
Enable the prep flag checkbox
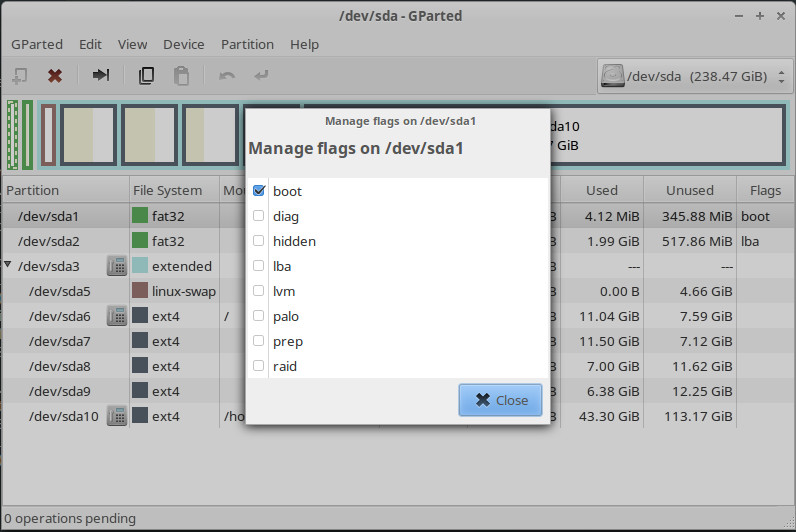(x=258, y=341)
